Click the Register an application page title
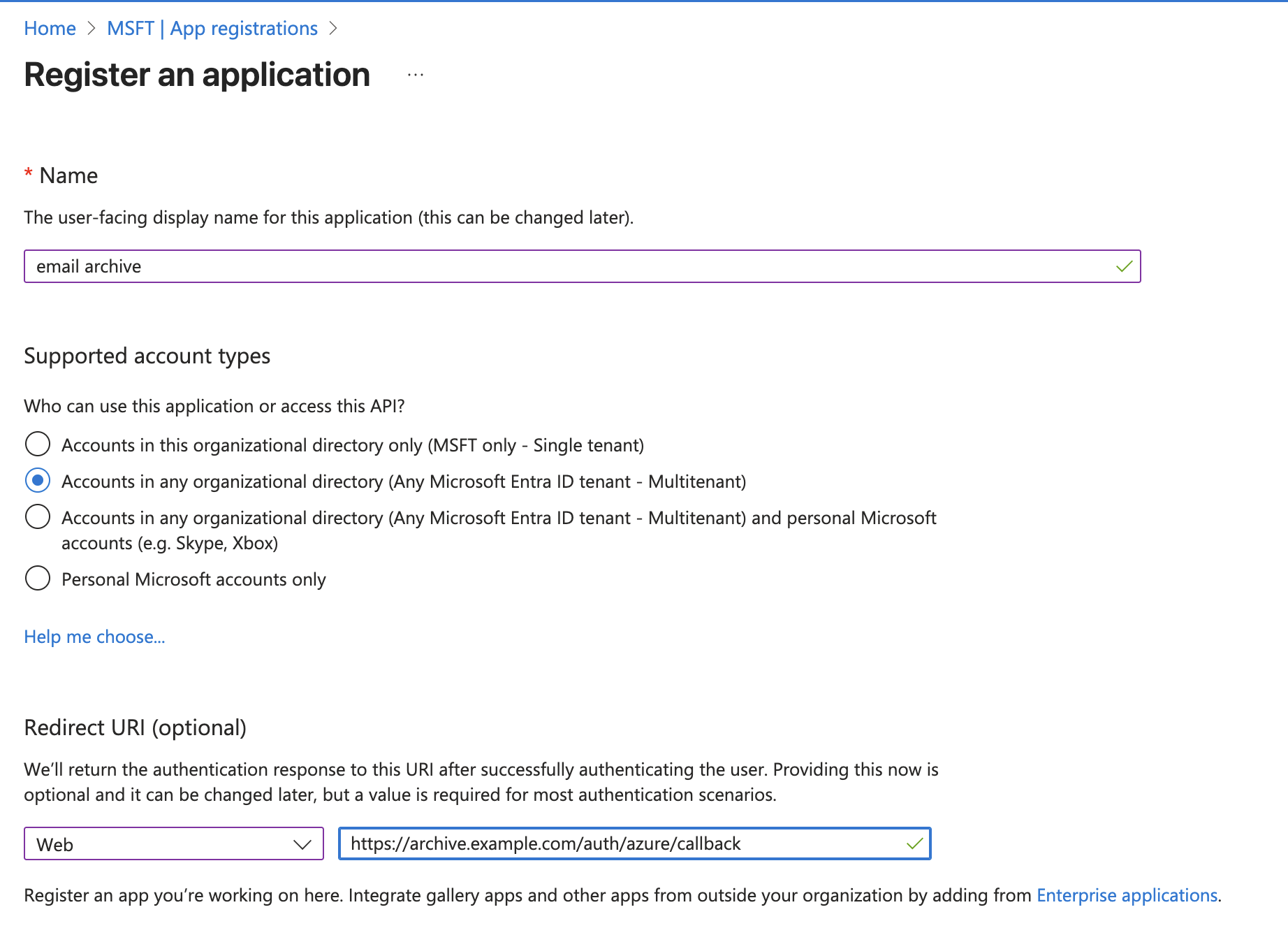Image resolution: width=1288 pixels, height=949 pixels. coord(197,75)
